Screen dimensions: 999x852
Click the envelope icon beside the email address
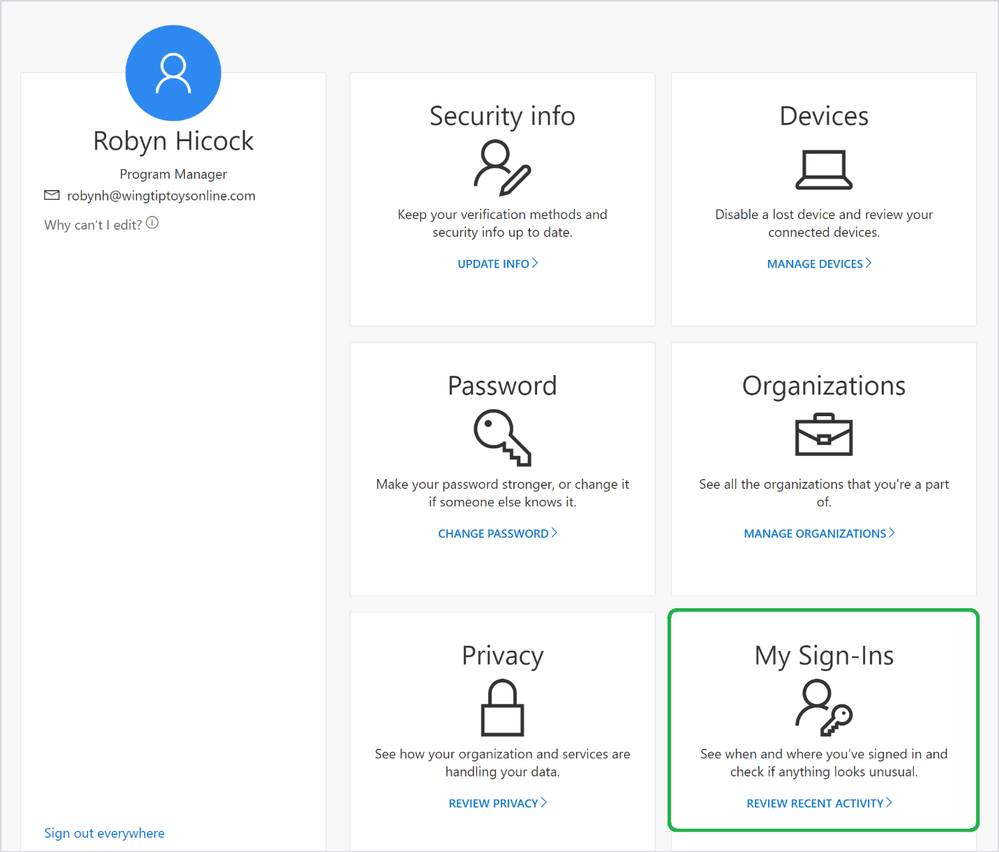pos(51,196)
